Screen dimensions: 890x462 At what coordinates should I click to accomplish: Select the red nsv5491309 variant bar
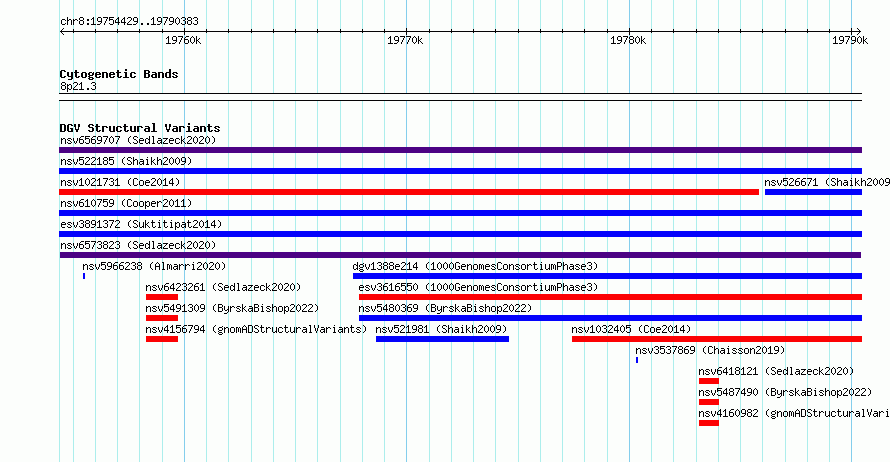point(162,318)
